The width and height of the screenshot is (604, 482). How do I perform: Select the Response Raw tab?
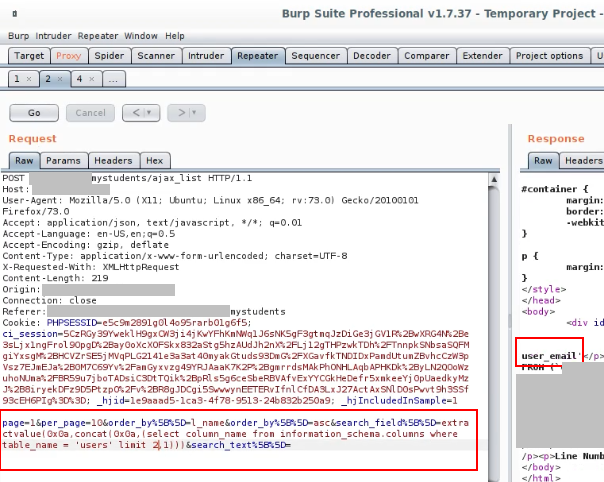pyautogui.click(x=543, y=161)
